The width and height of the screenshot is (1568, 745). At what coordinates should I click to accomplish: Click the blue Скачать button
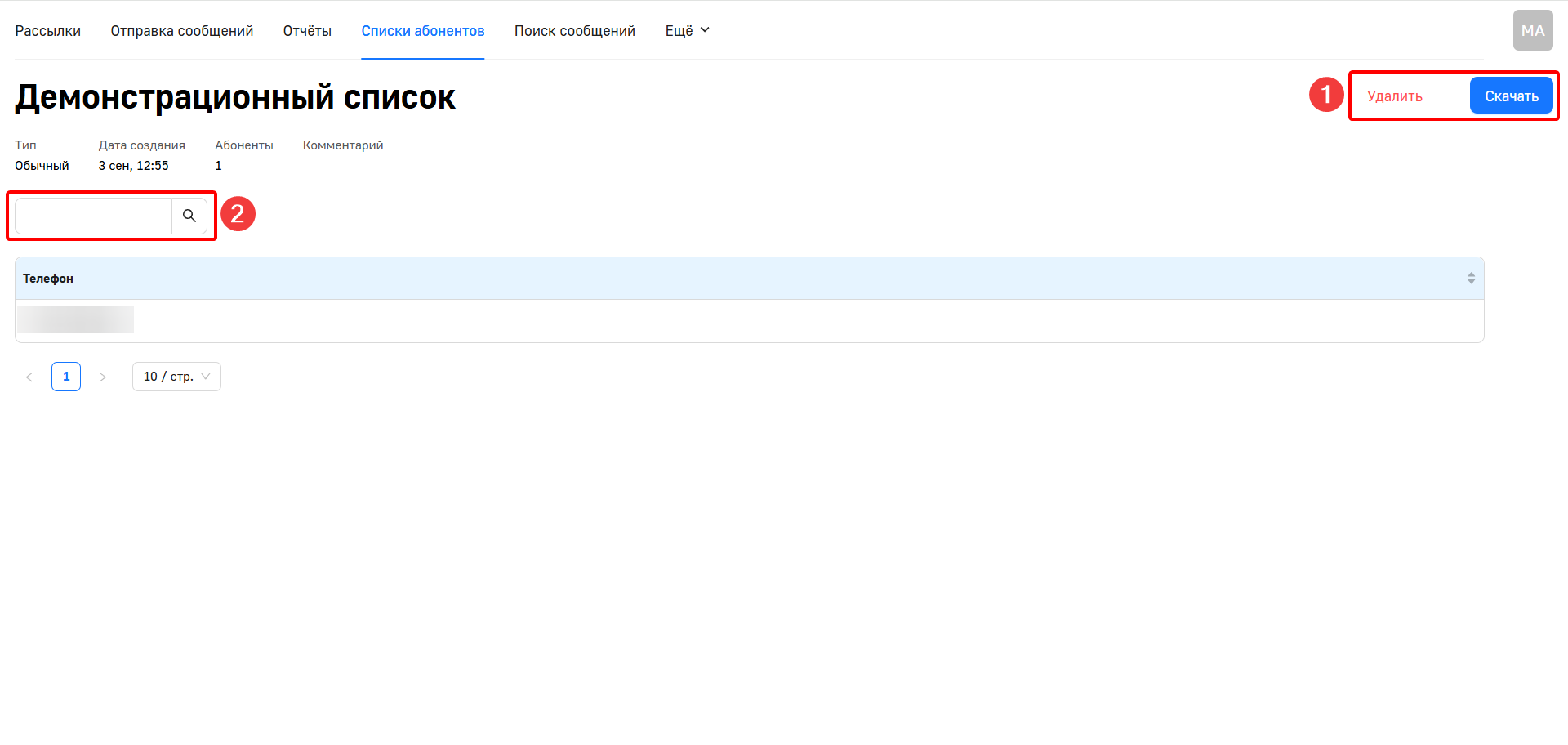point(1511,96)
